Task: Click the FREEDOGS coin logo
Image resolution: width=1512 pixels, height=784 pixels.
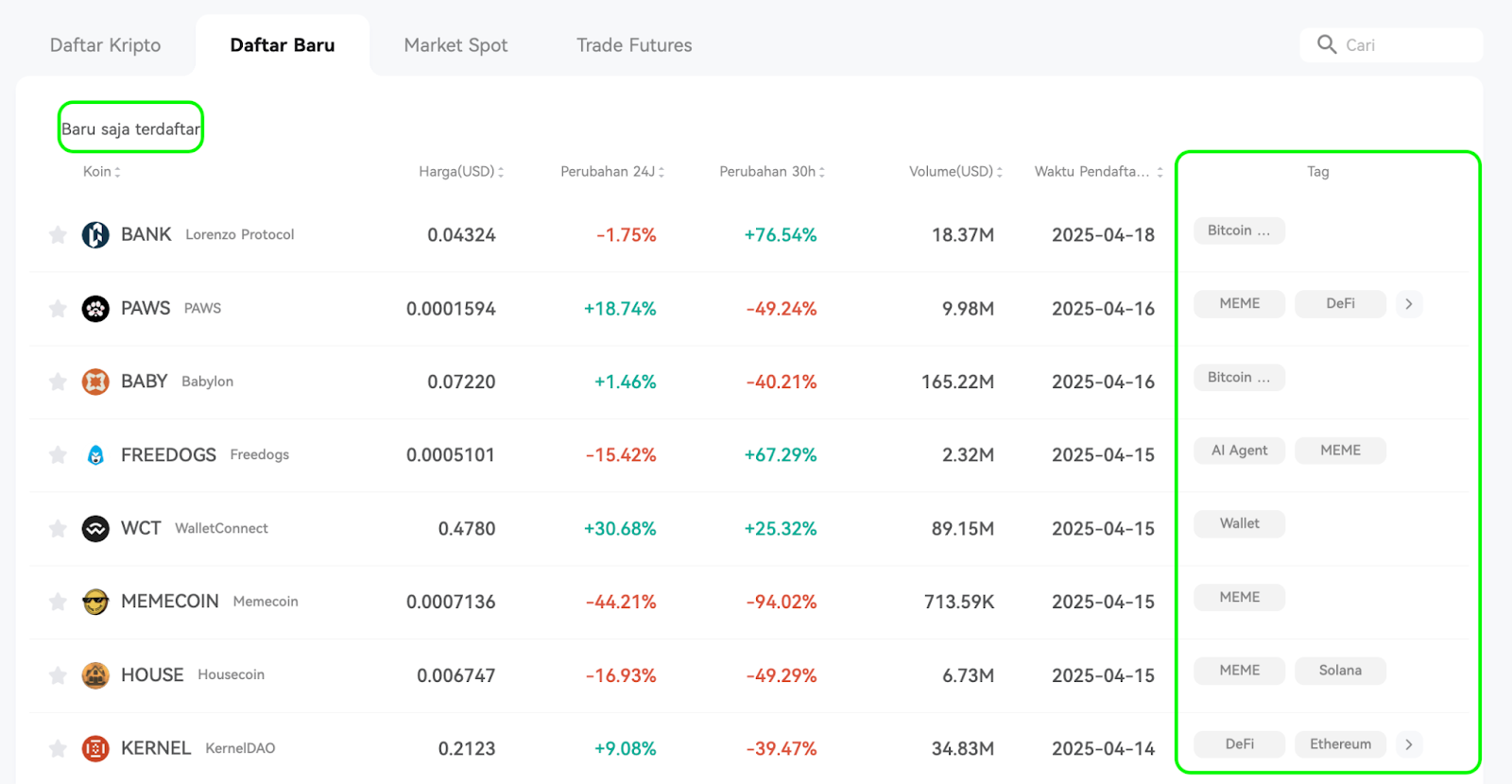Action: tap(95, 455)
